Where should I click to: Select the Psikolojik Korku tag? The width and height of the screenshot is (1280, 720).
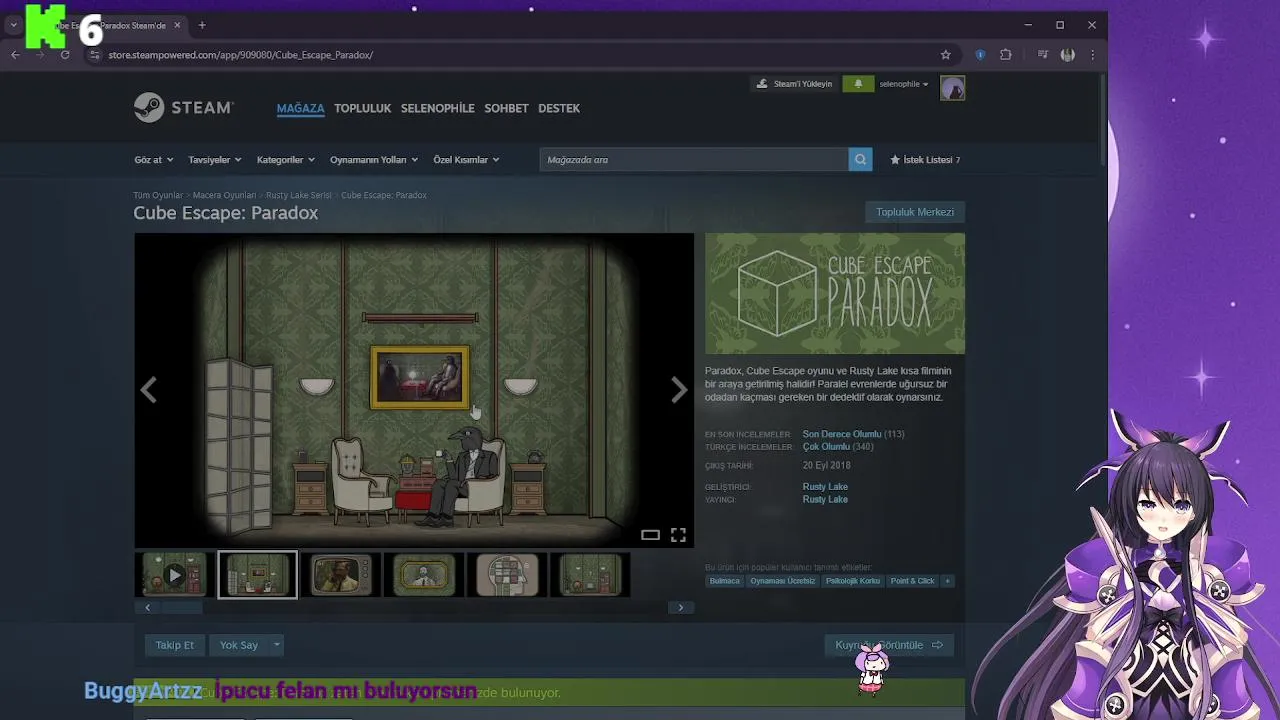coord(853,581)
